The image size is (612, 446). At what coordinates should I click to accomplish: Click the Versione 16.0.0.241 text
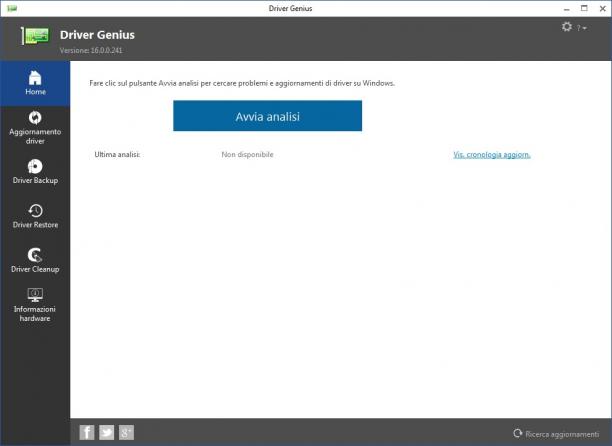click(x=91, y=50)
